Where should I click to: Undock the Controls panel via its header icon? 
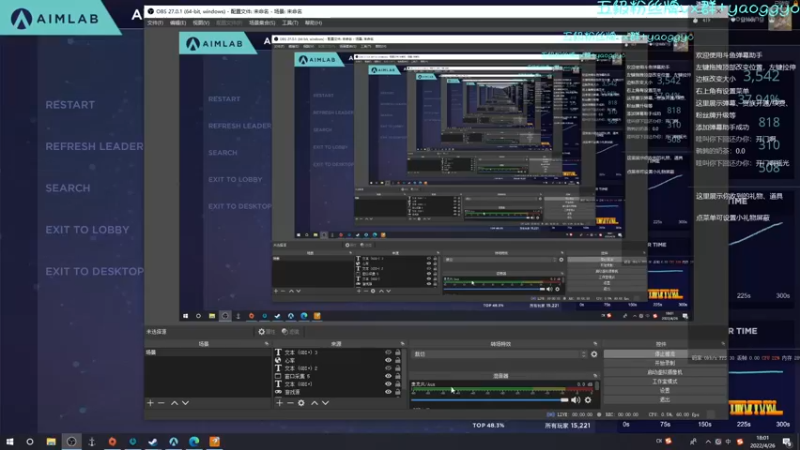tap(723, 344)
